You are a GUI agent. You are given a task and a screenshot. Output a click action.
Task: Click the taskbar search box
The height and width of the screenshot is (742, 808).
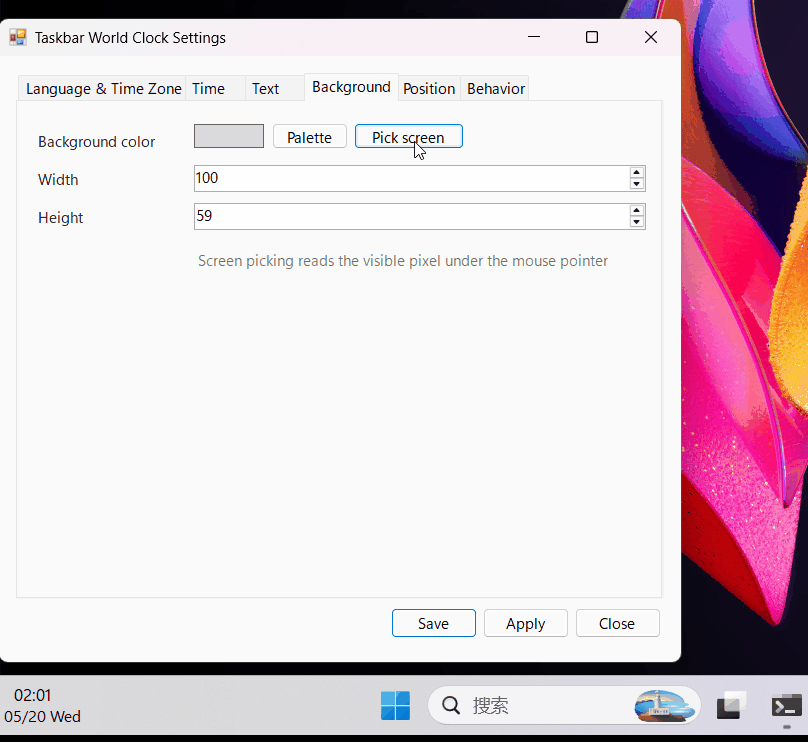564,705
